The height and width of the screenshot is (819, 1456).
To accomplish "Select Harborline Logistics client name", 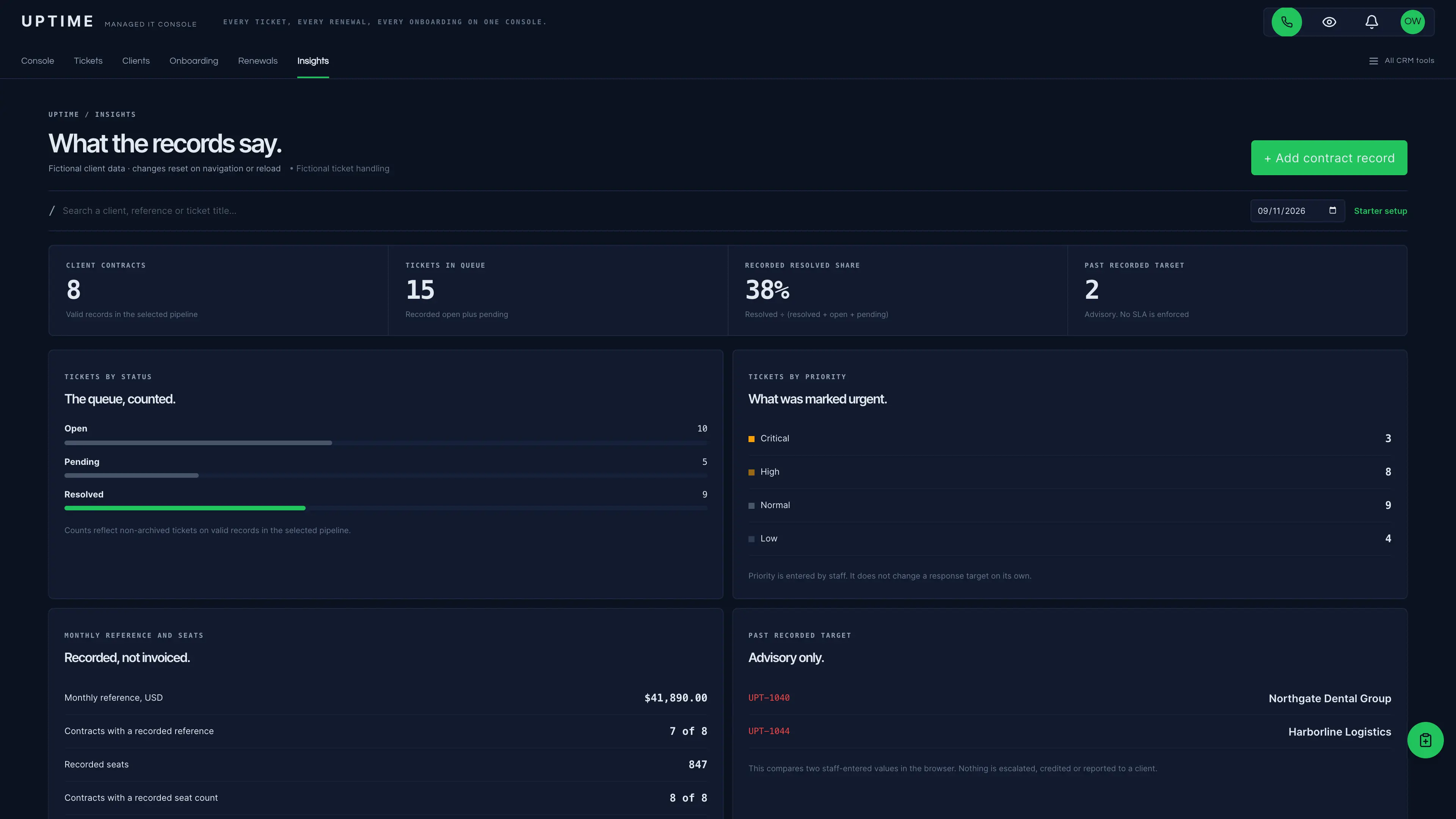I will point(1340,732).
